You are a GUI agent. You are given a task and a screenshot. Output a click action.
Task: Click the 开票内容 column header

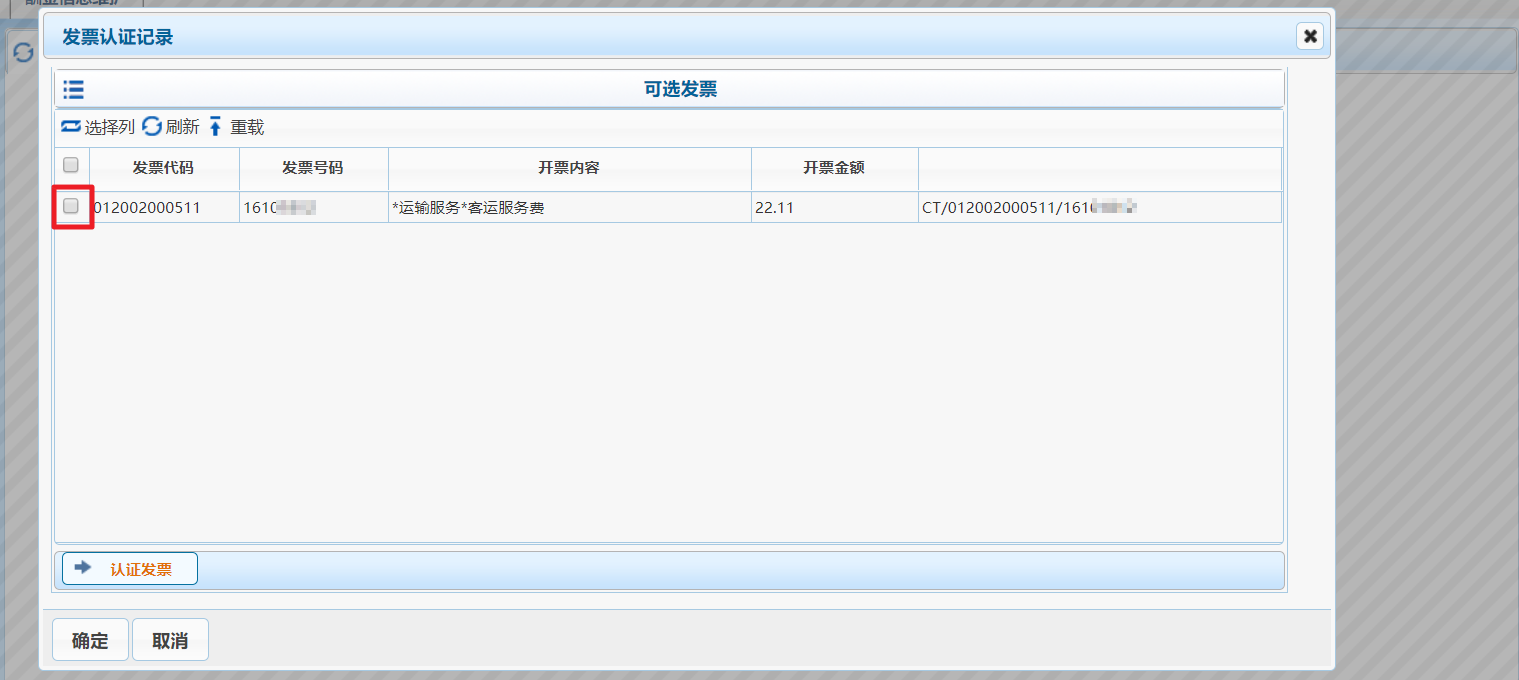tap(569, 168)
